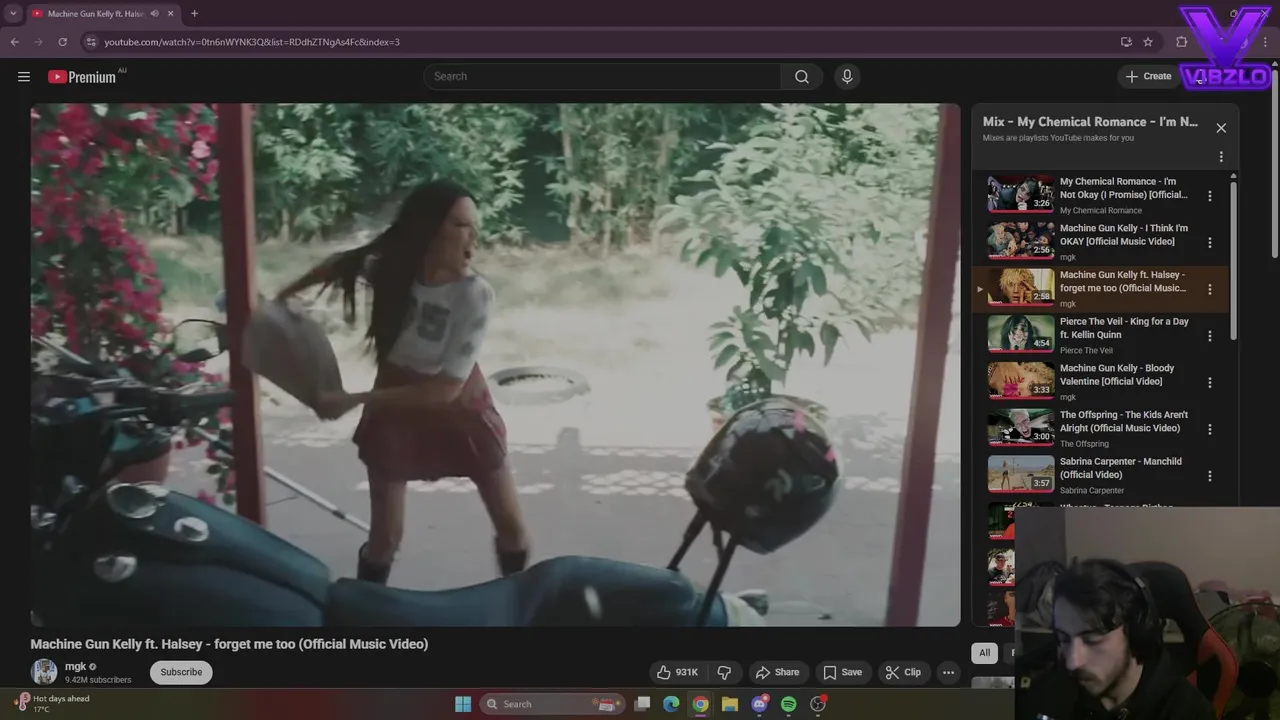Image resolution: width=1280 pixels, height=720 pixels.
Task: Open options for I'm Not Okay playlist item
Action: coord(1209,196)
